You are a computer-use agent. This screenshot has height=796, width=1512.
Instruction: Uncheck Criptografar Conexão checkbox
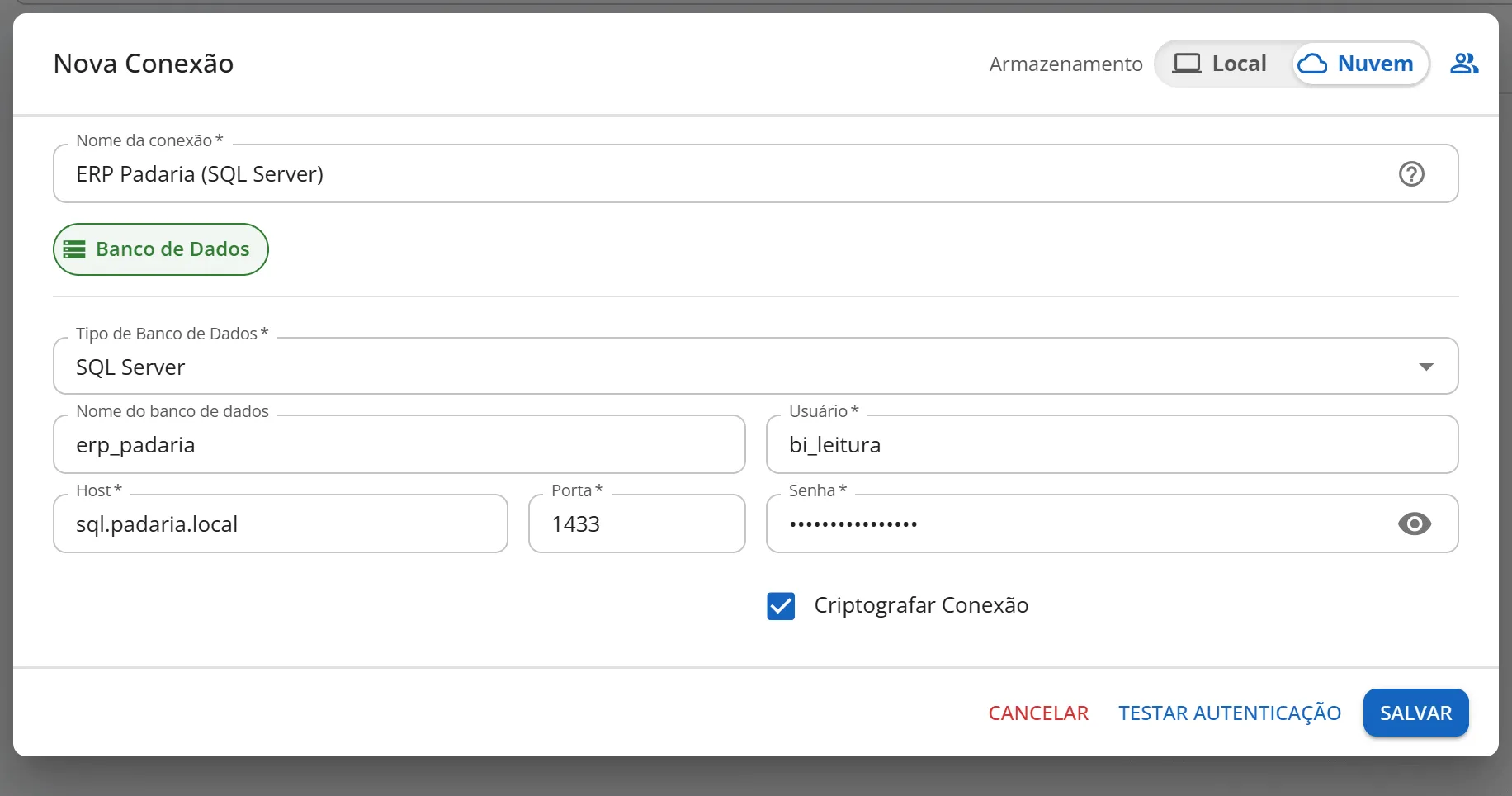(781, 606)
